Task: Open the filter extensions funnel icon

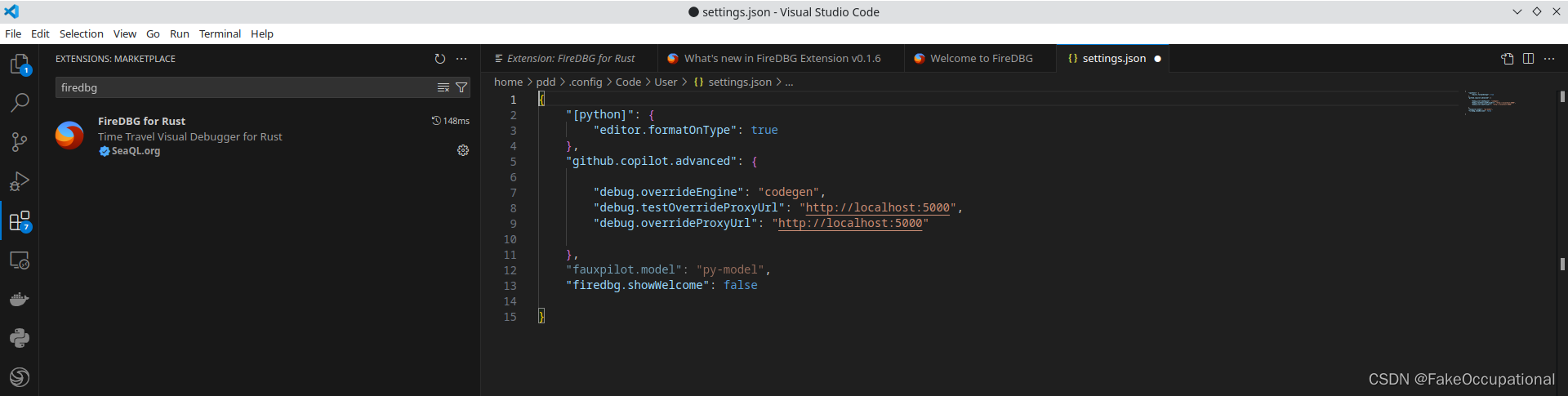Action: click(461, 87)
